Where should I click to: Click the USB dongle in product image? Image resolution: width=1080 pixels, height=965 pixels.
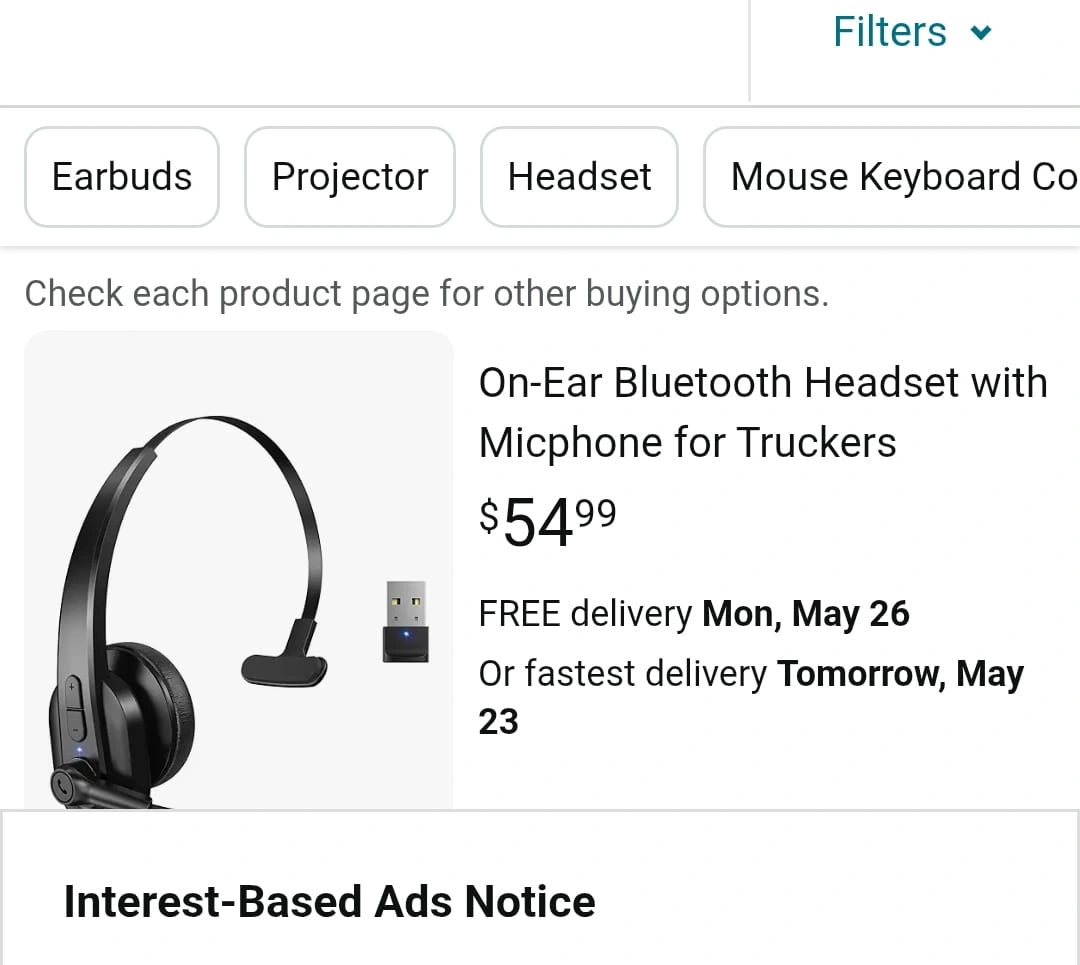pyautogui.click(x=406, y=622)
